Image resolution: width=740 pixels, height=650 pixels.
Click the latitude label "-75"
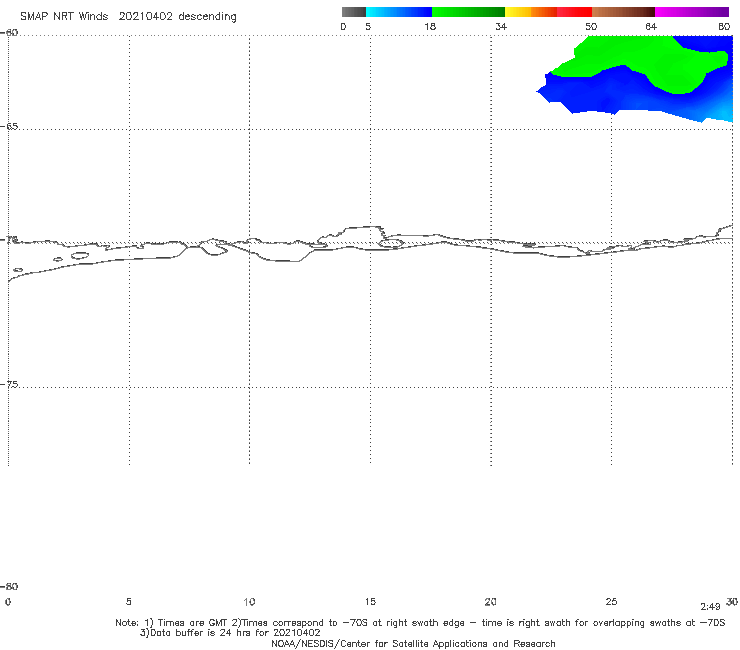point(9,384)
